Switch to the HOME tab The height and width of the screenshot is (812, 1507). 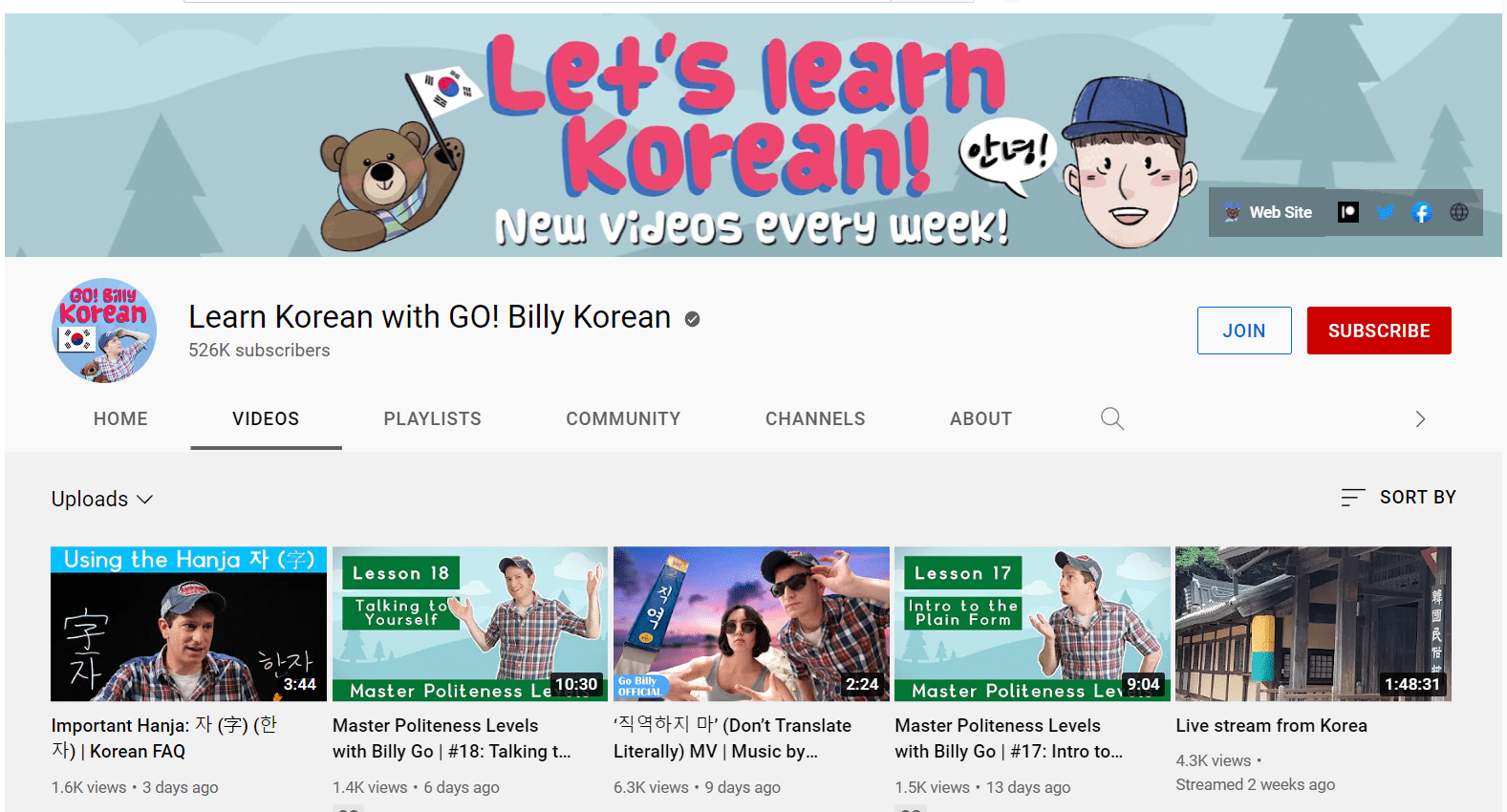point(120,418)
